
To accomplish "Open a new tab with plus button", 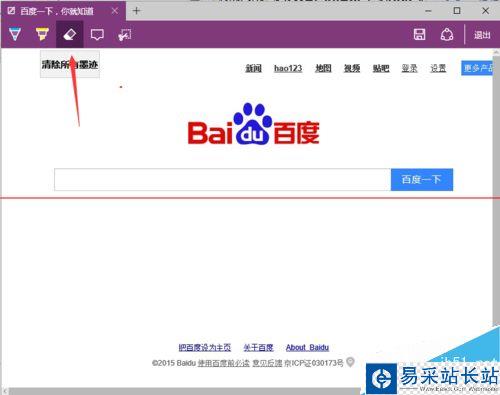I will 136,11.
